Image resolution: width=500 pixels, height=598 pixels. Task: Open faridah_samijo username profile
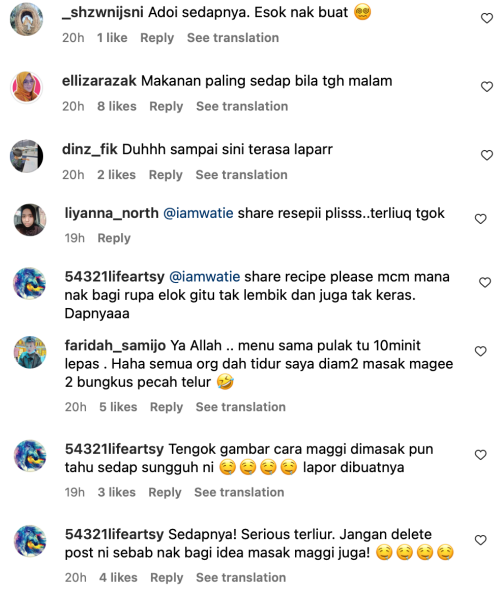click(x=115, y=346)
